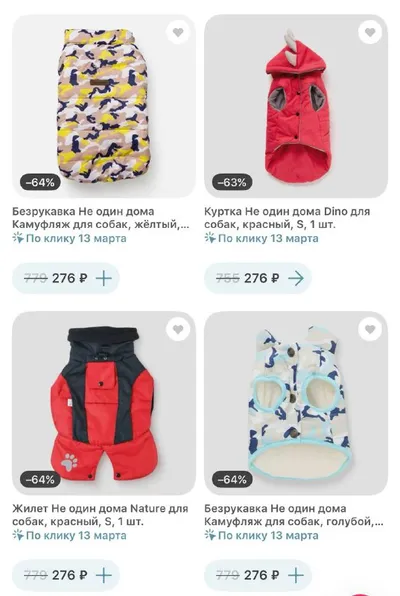
Task: Add blue camouflage vest to cart
Action: point(296,575)
